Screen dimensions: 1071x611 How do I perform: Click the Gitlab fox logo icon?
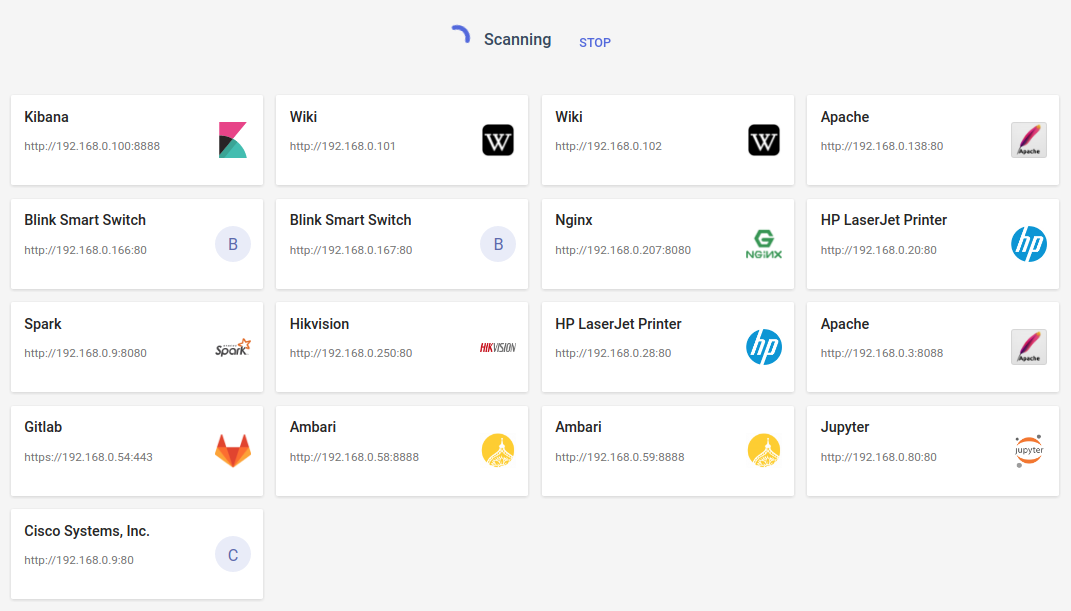233,451
